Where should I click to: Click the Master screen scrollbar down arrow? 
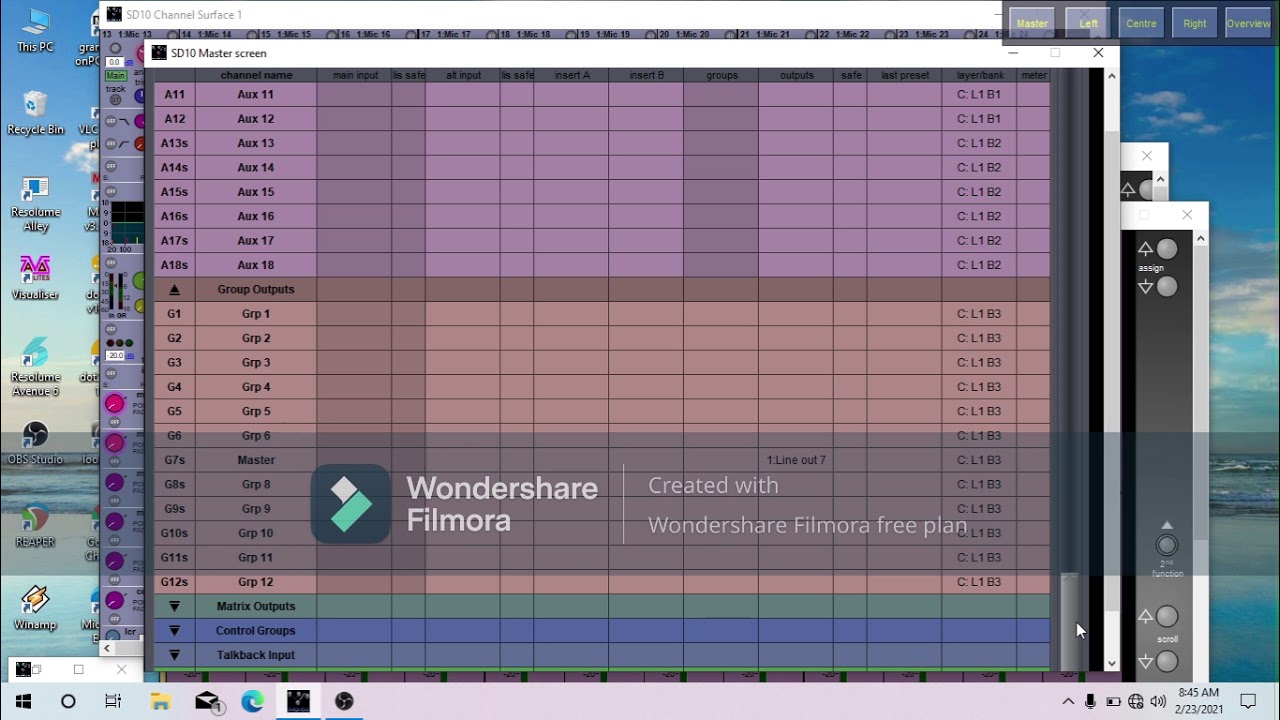[x=1111, y=663]
